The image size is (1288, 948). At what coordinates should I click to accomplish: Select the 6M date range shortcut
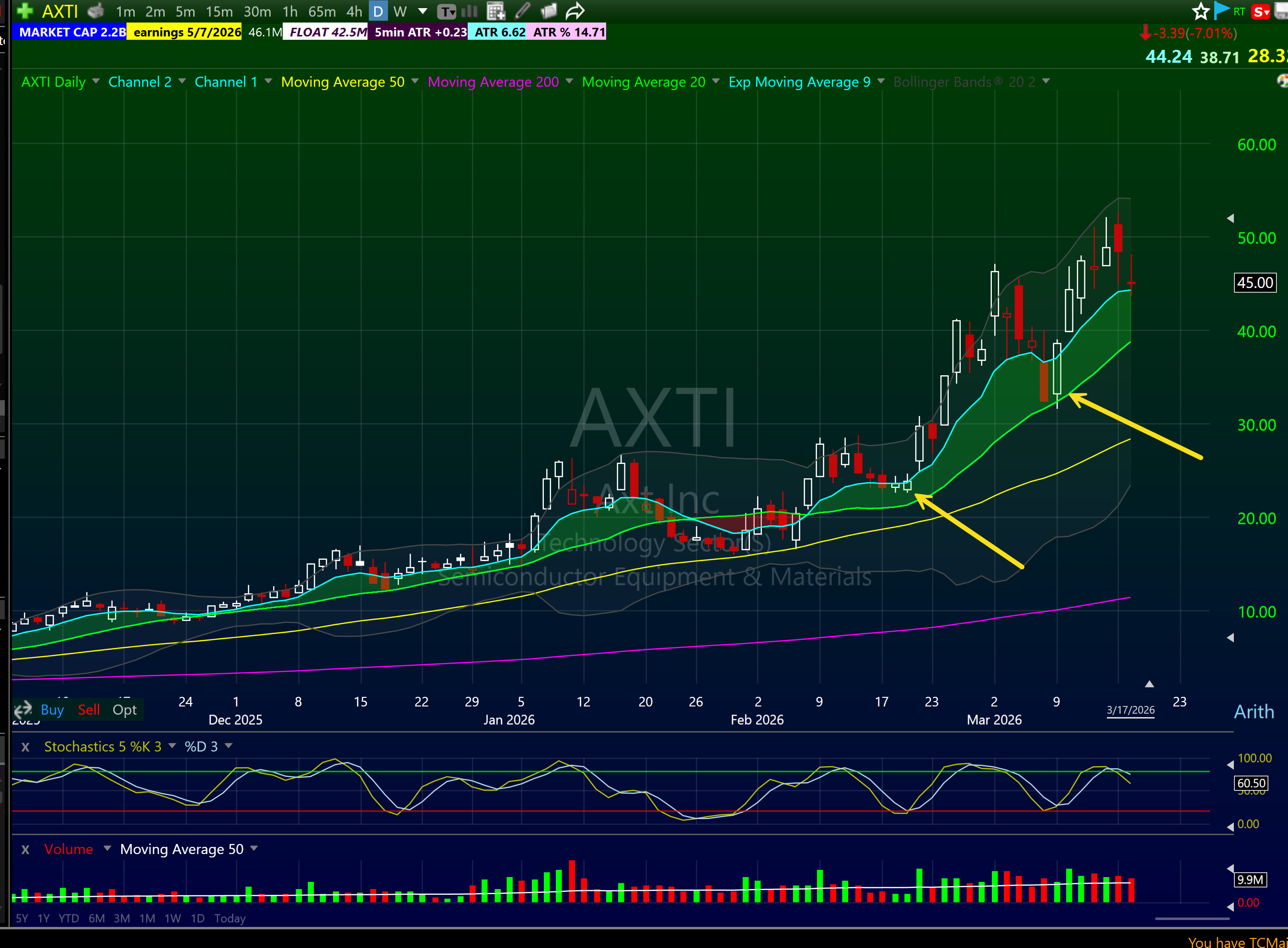tap(96, 918)
